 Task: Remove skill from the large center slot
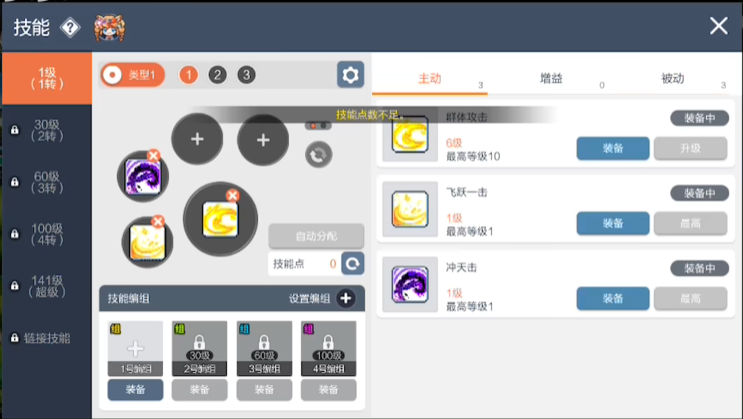pos(232,195)
